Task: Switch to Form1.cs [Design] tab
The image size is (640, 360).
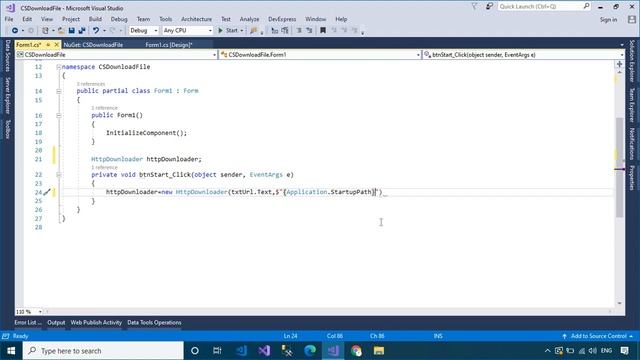Action: [169, 45]
